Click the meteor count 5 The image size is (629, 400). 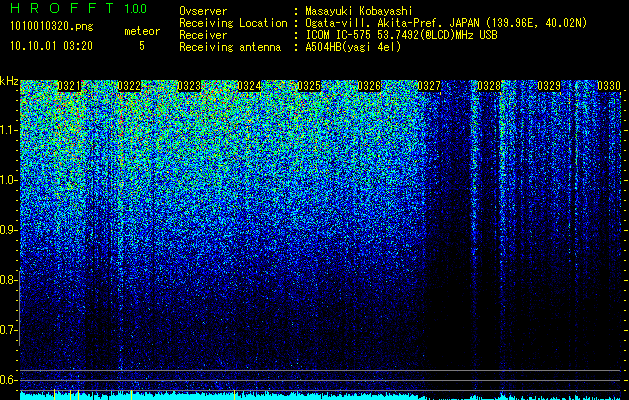142,46
